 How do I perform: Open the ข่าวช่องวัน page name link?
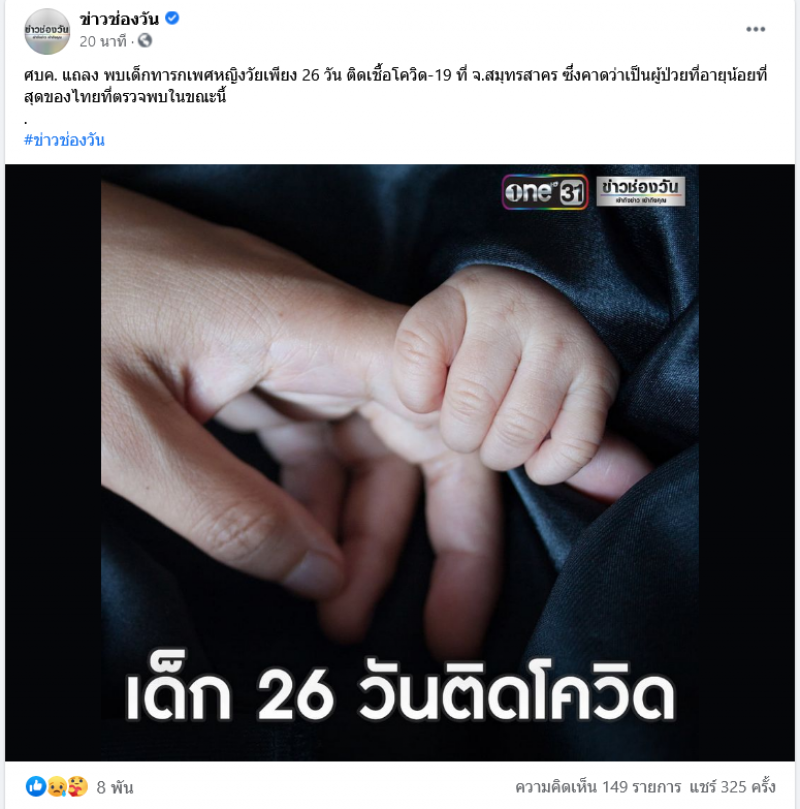coord(119,19)
